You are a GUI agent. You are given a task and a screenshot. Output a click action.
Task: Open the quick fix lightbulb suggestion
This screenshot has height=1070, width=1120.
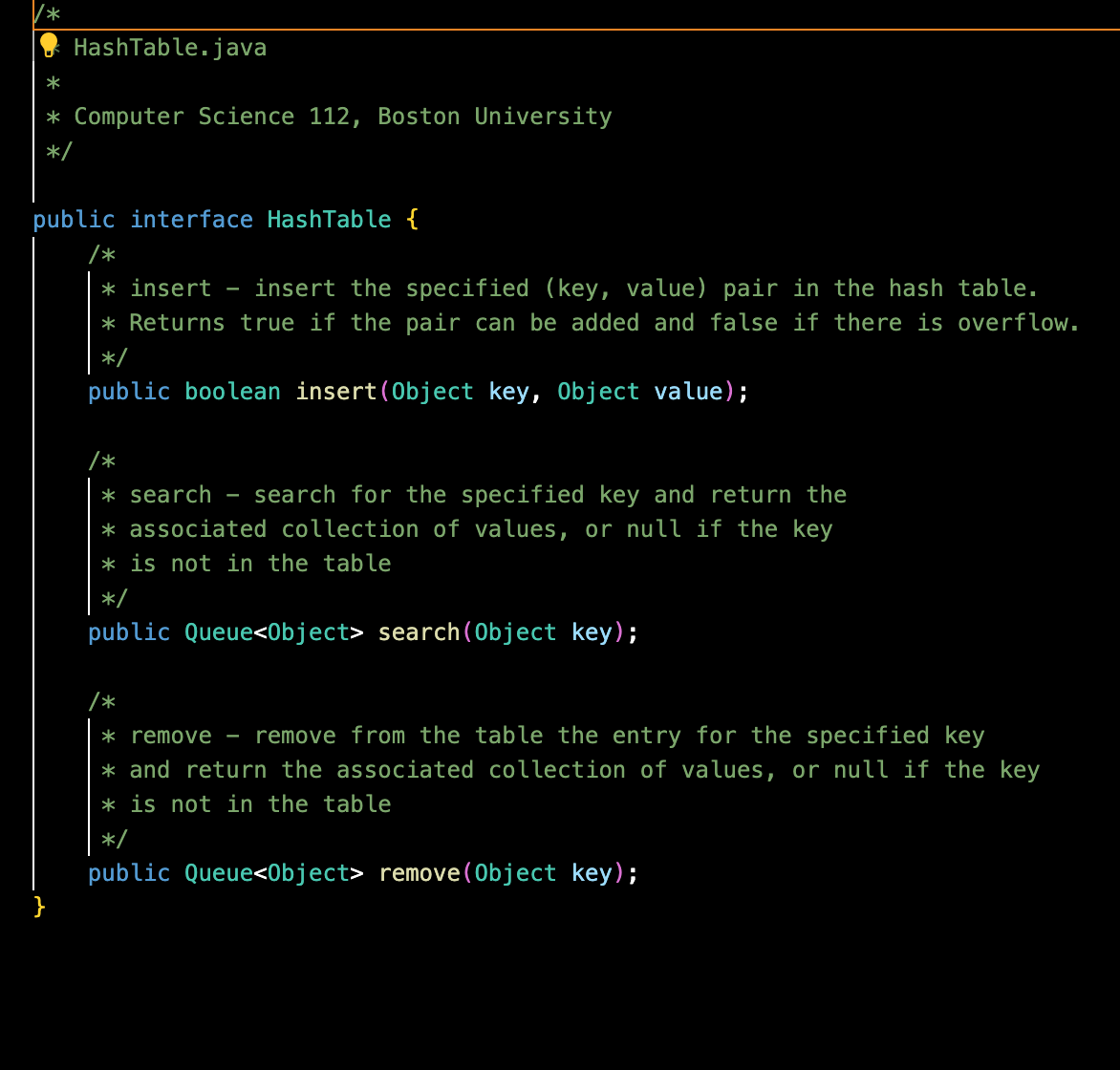49,45
